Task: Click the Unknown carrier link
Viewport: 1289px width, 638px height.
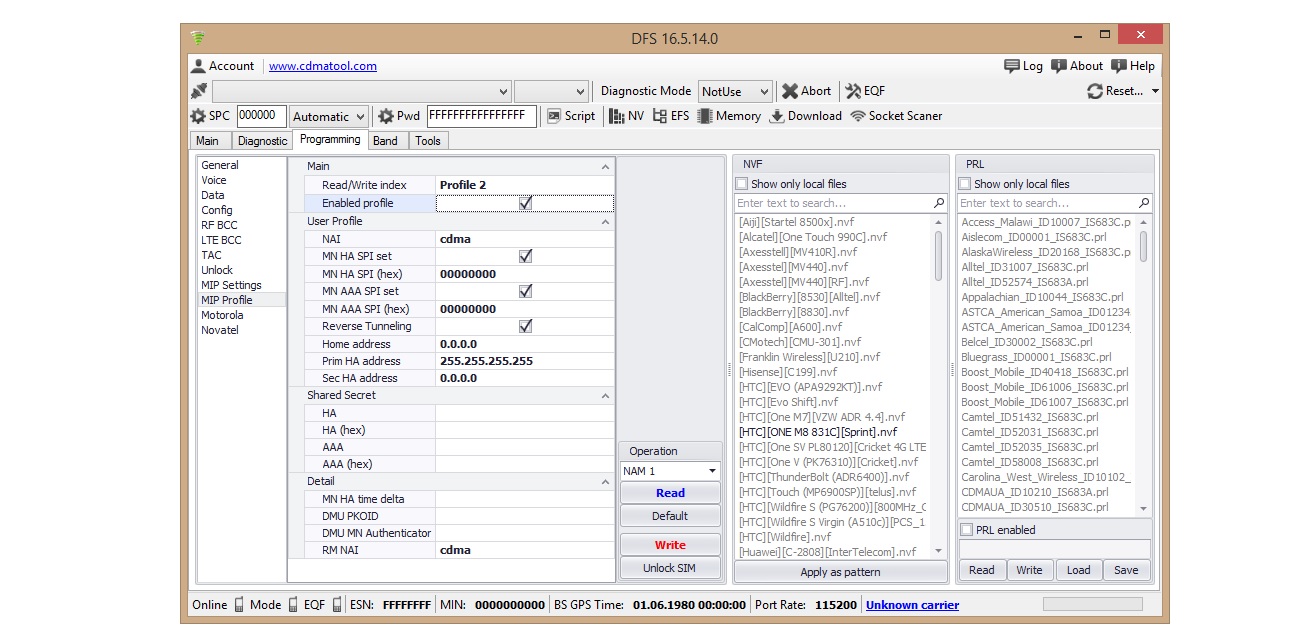Action: click(912, 605)
